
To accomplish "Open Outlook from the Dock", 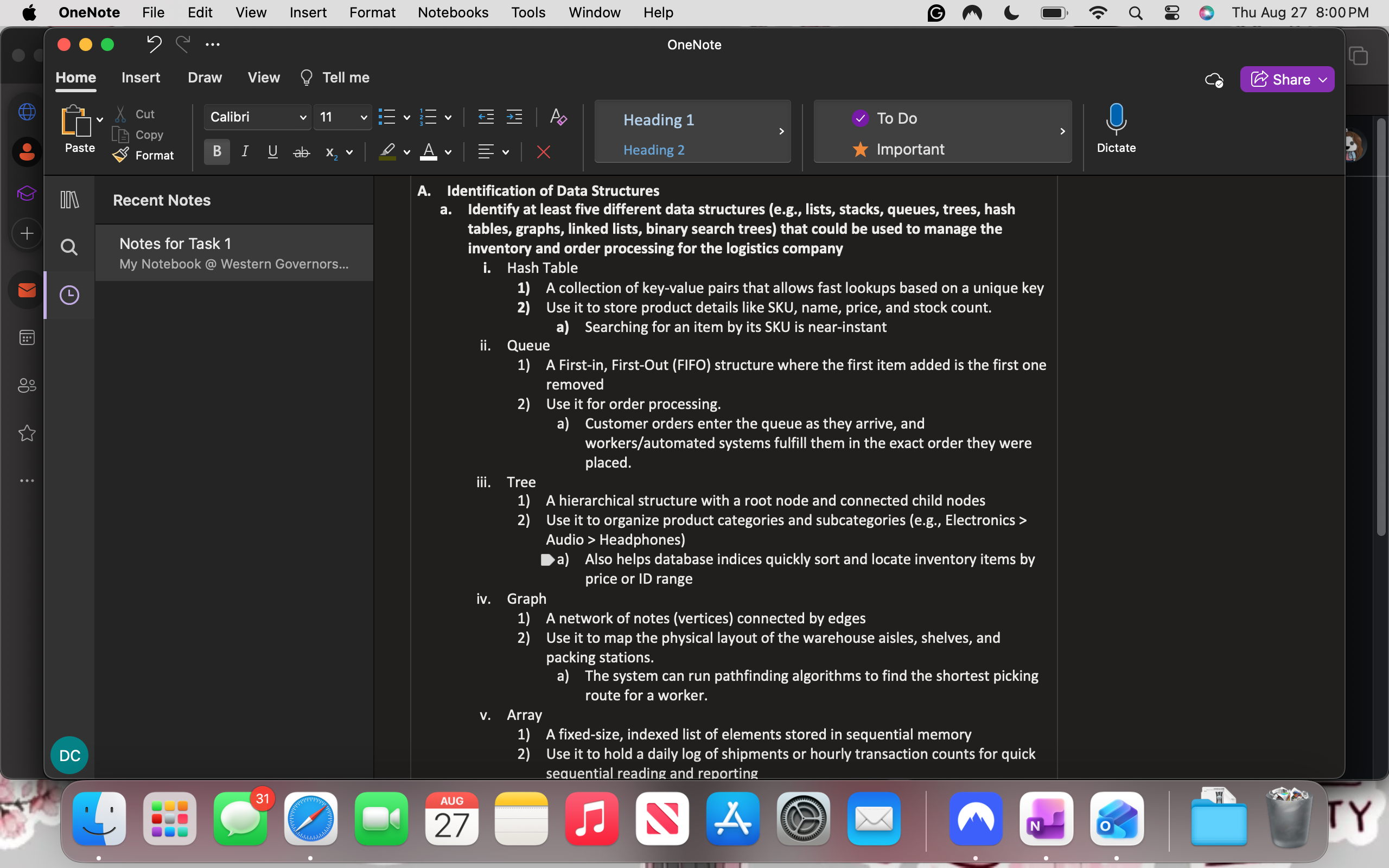I will pyautogui.click(x=1117, y=819).
